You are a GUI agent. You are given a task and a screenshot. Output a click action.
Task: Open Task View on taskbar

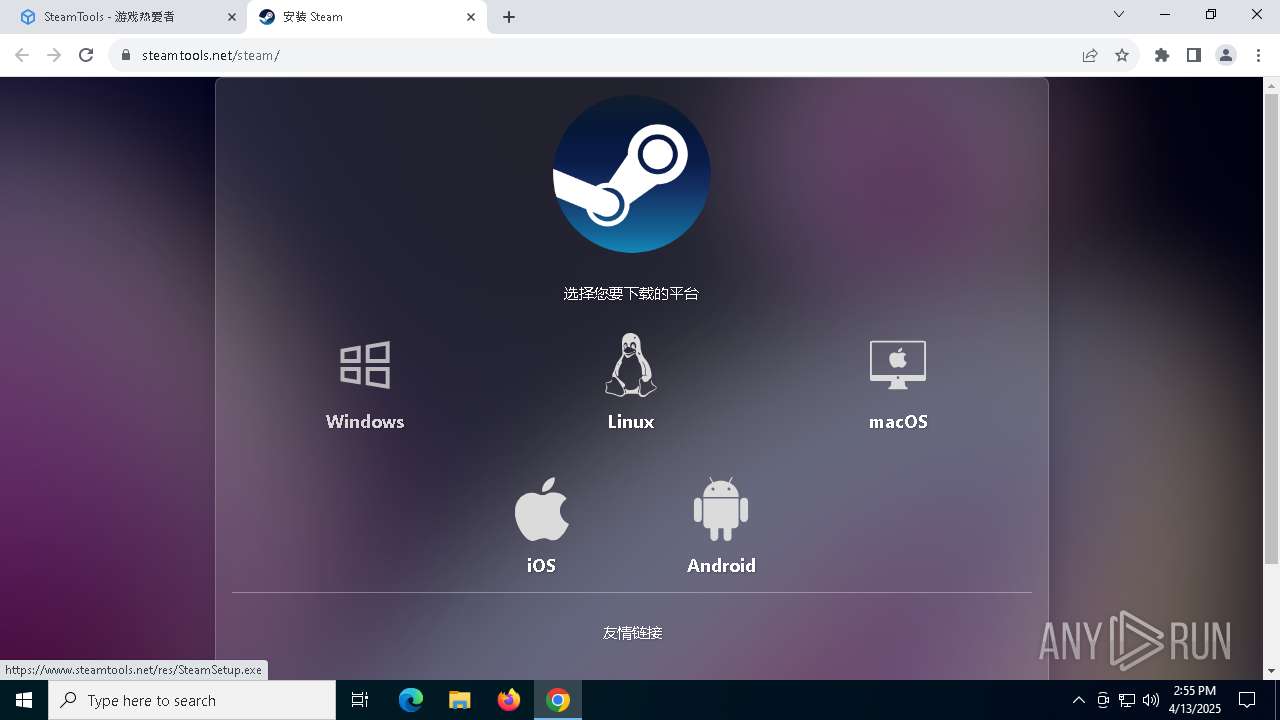pos(360,700)
